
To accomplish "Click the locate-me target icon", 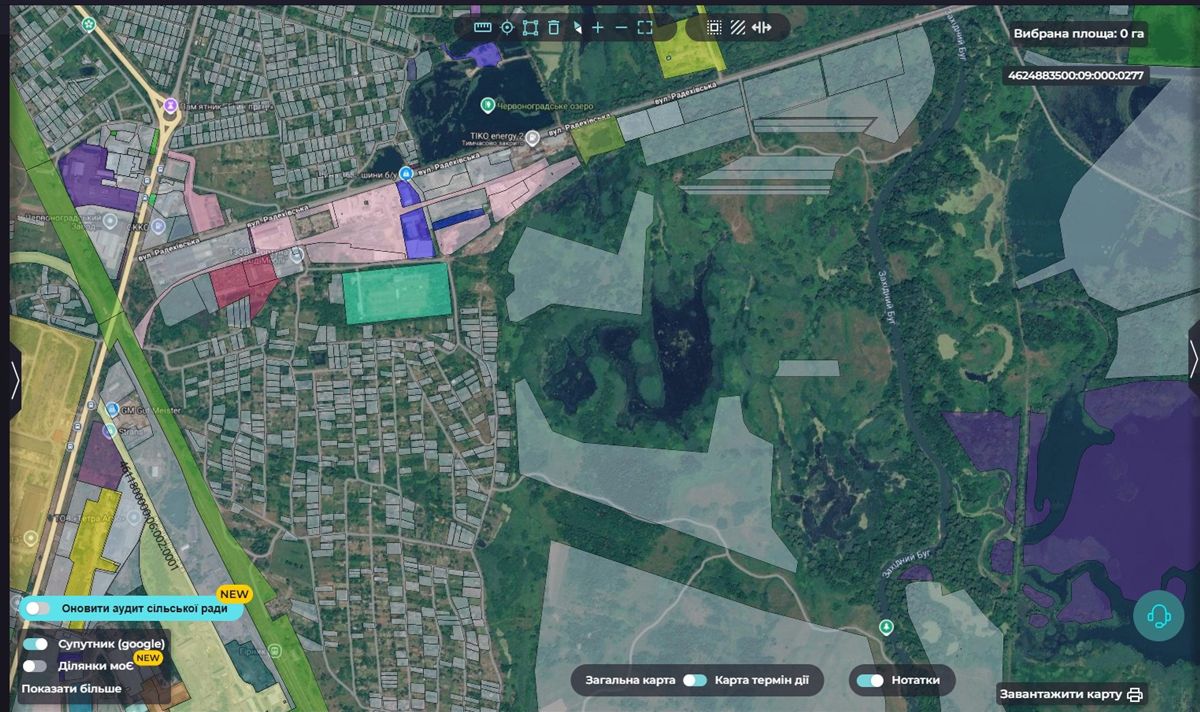I will tap(507, 27).
